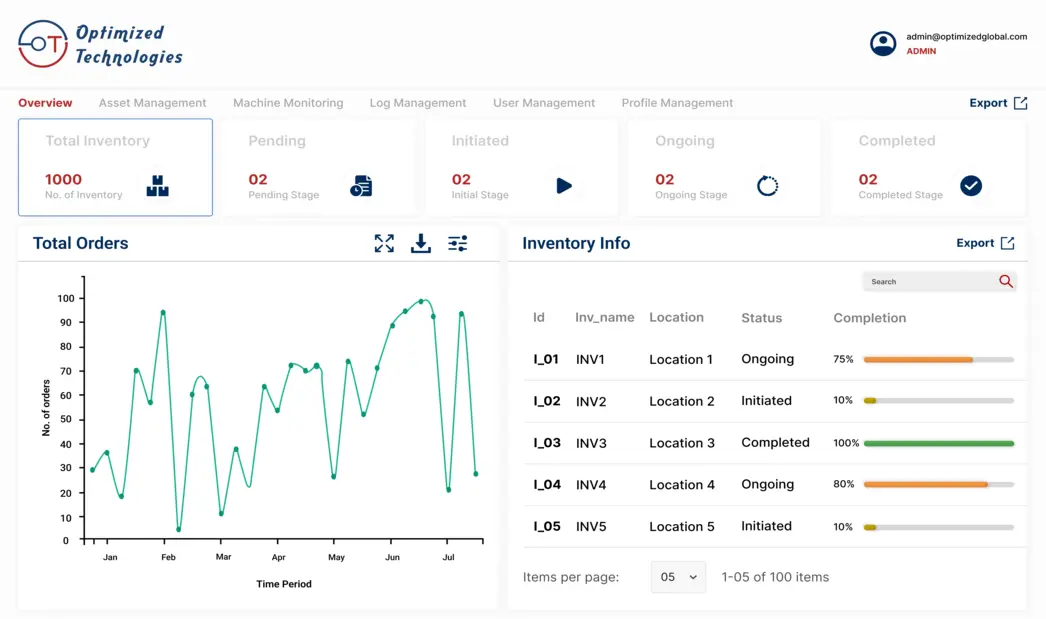Click Export in the top navigation bar
The image size is (1046, 619).
point(997,103)
